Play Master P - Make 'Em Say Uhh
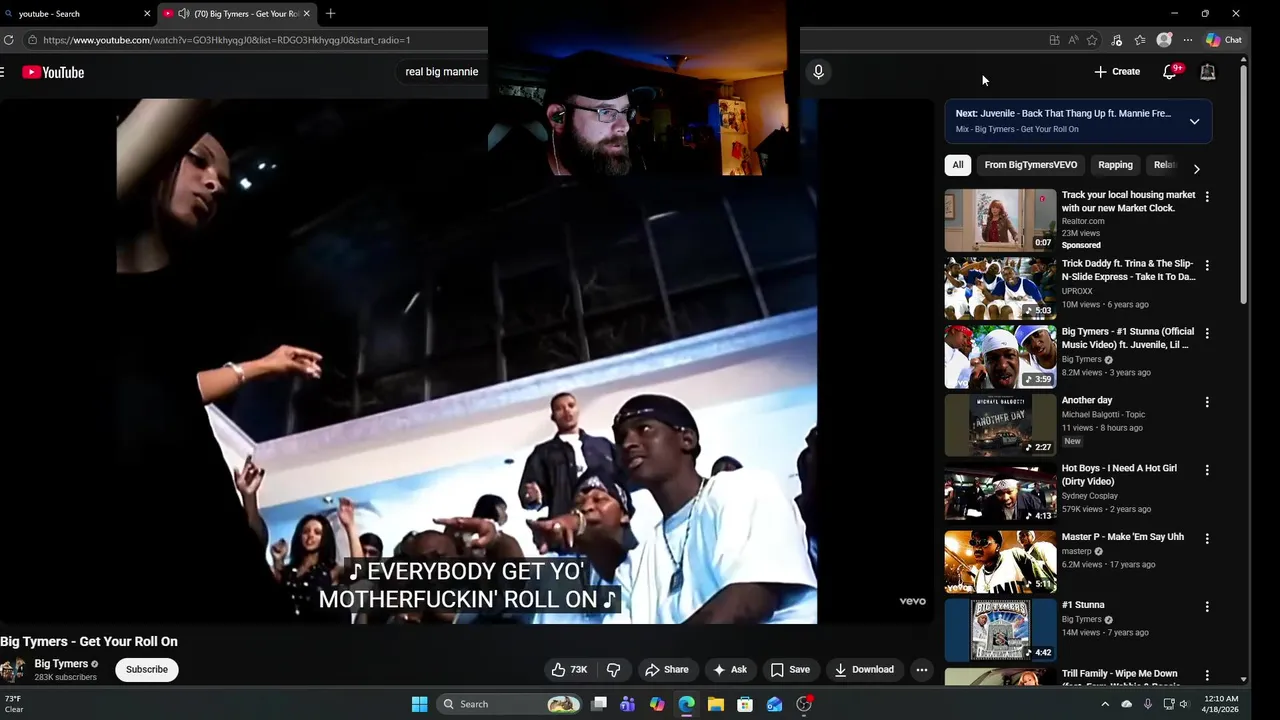1280x720 pixels. pos(1000,561)
